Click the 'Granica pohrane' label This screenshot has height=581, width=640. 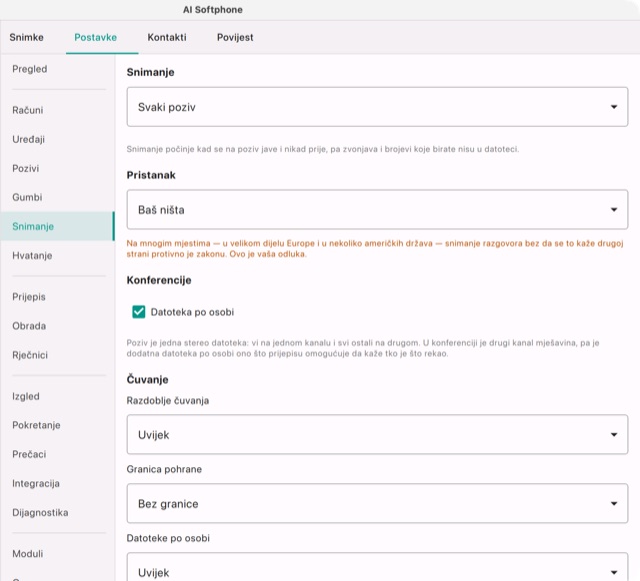pos(164,469)
